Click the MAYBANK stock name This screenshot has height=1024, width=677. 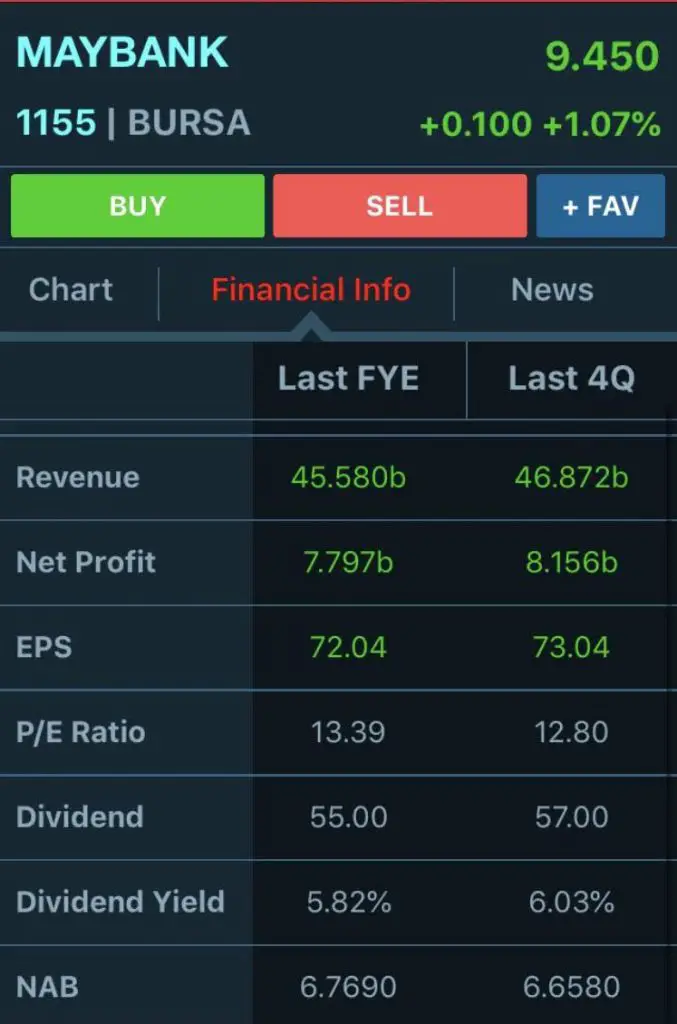[x=122, y=52]
